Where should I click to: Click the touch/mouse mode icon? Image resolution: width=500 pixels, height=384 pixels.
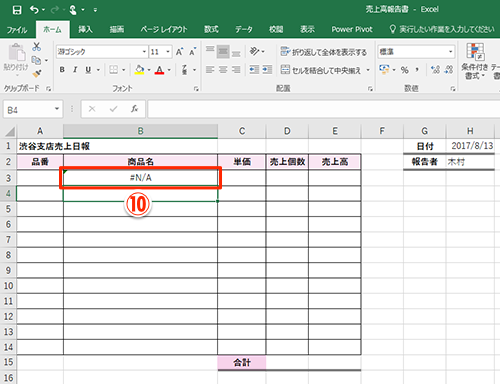(73, 10)
